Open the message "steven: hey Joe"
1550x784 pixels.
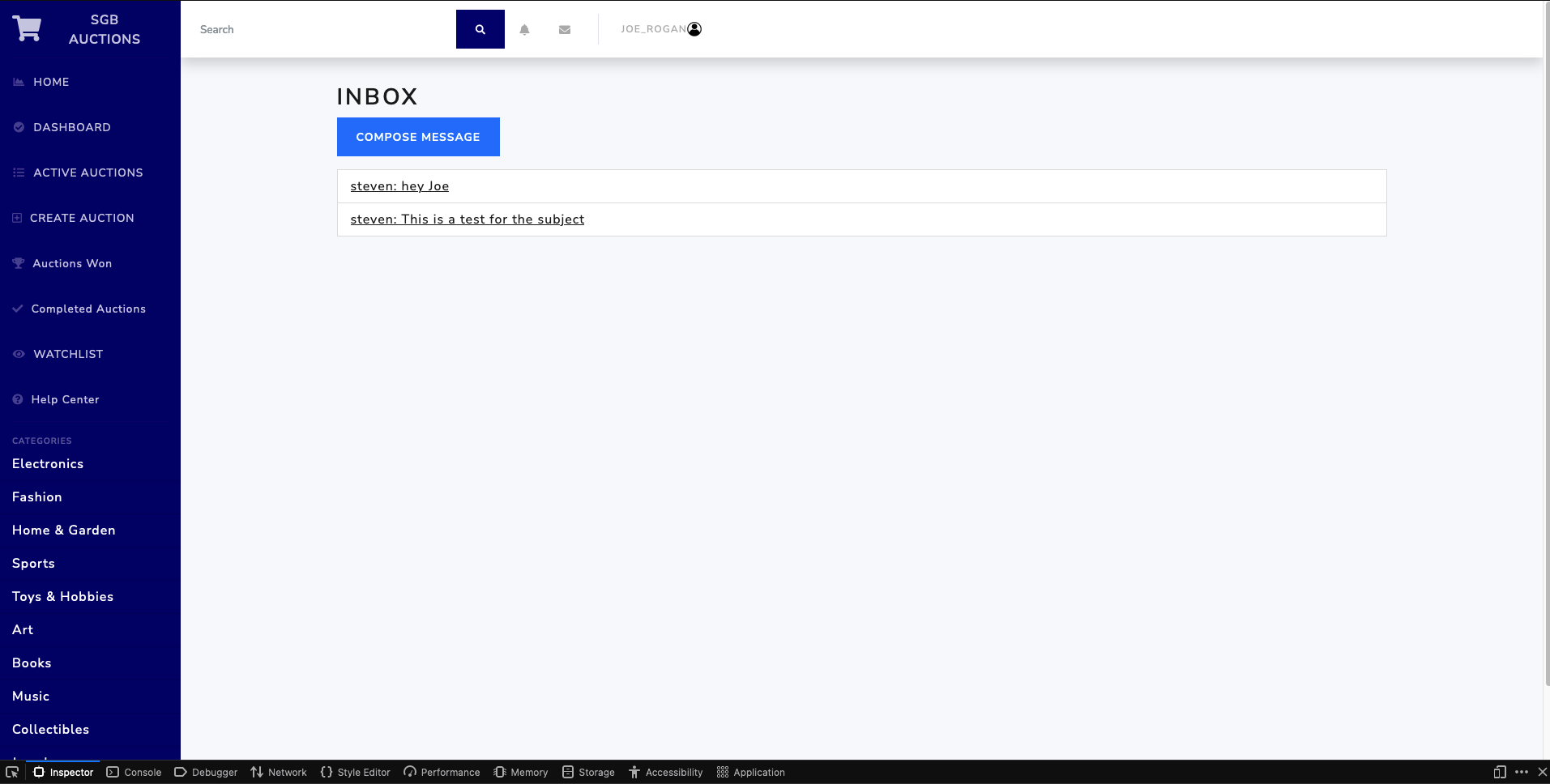click(x=399, y=186)
